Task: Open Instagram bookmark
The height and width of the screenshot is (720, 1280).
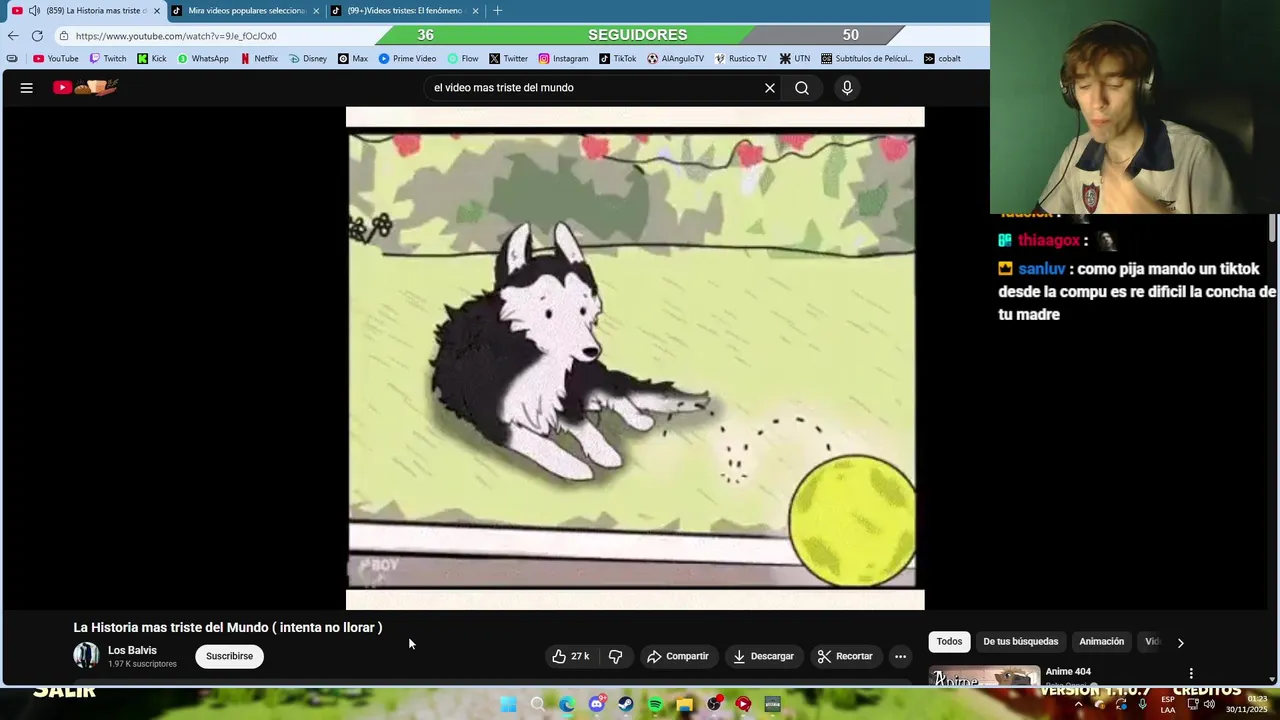Action: (x=563, y=59)
